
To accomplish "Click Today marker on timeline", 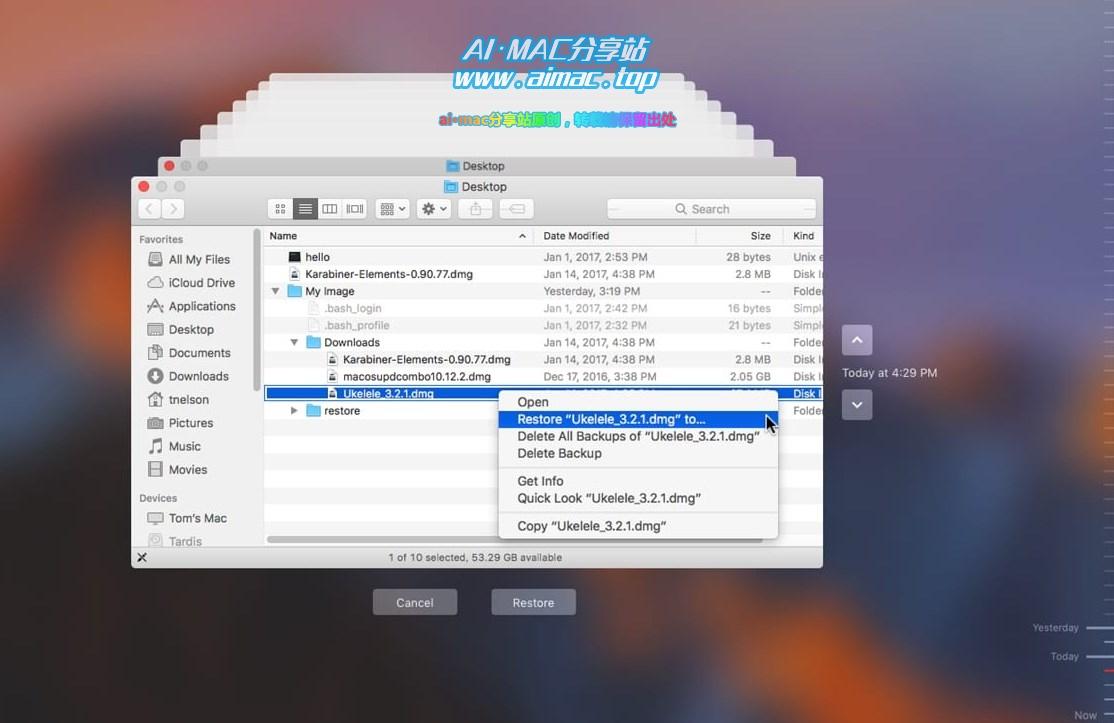I will [1064, 656].
